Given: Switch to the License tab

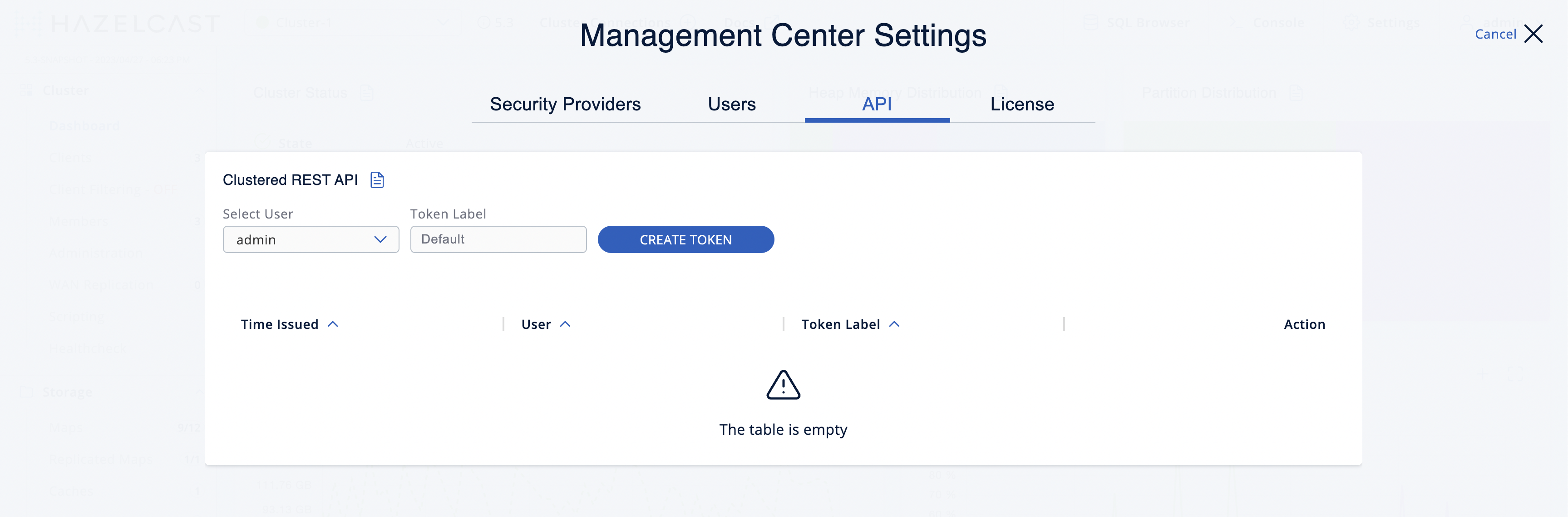Looking at the screenshot, I should [x=1021, y=102].
